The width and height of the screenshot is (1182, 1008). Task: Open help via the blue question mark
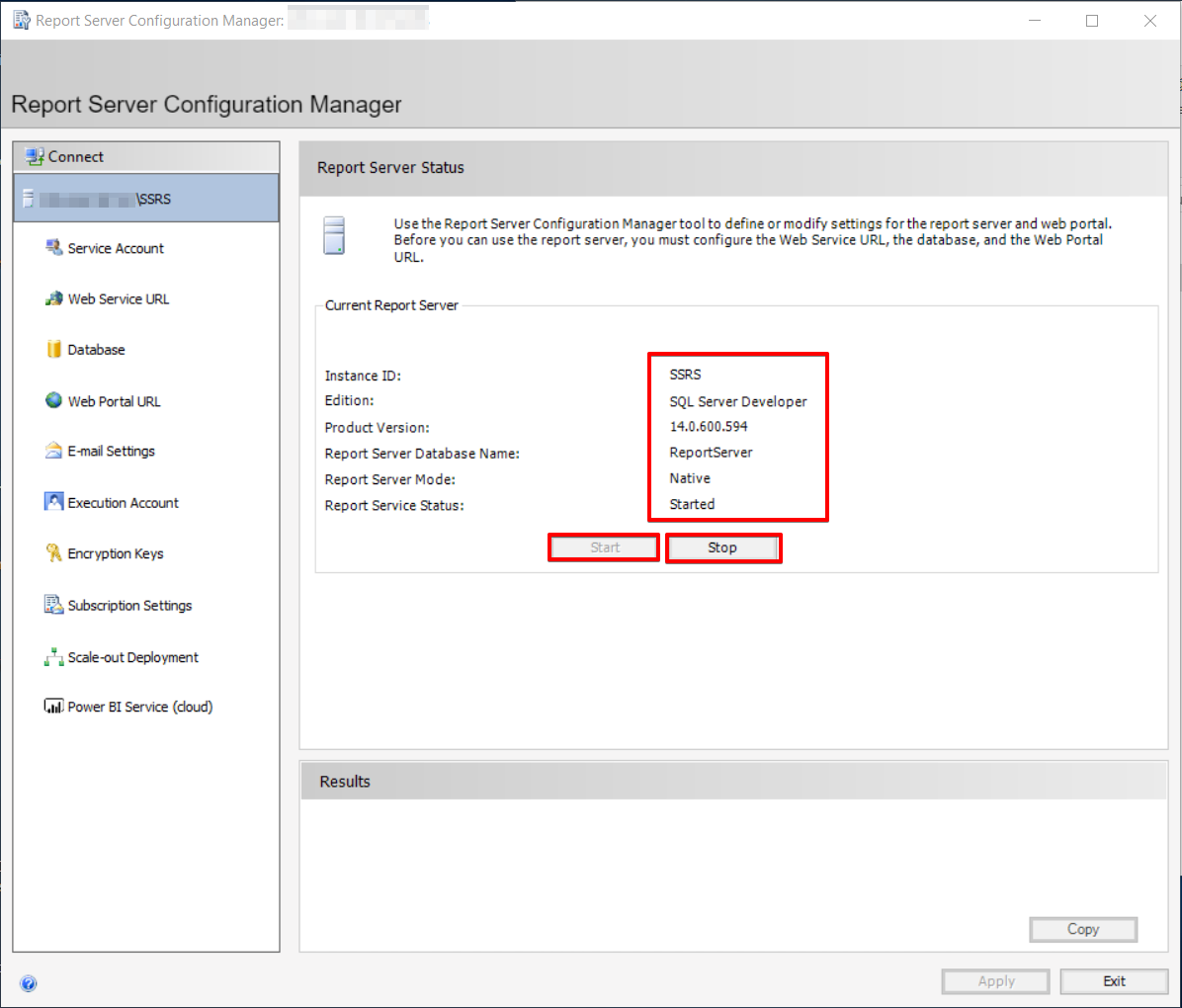(29, 983)
